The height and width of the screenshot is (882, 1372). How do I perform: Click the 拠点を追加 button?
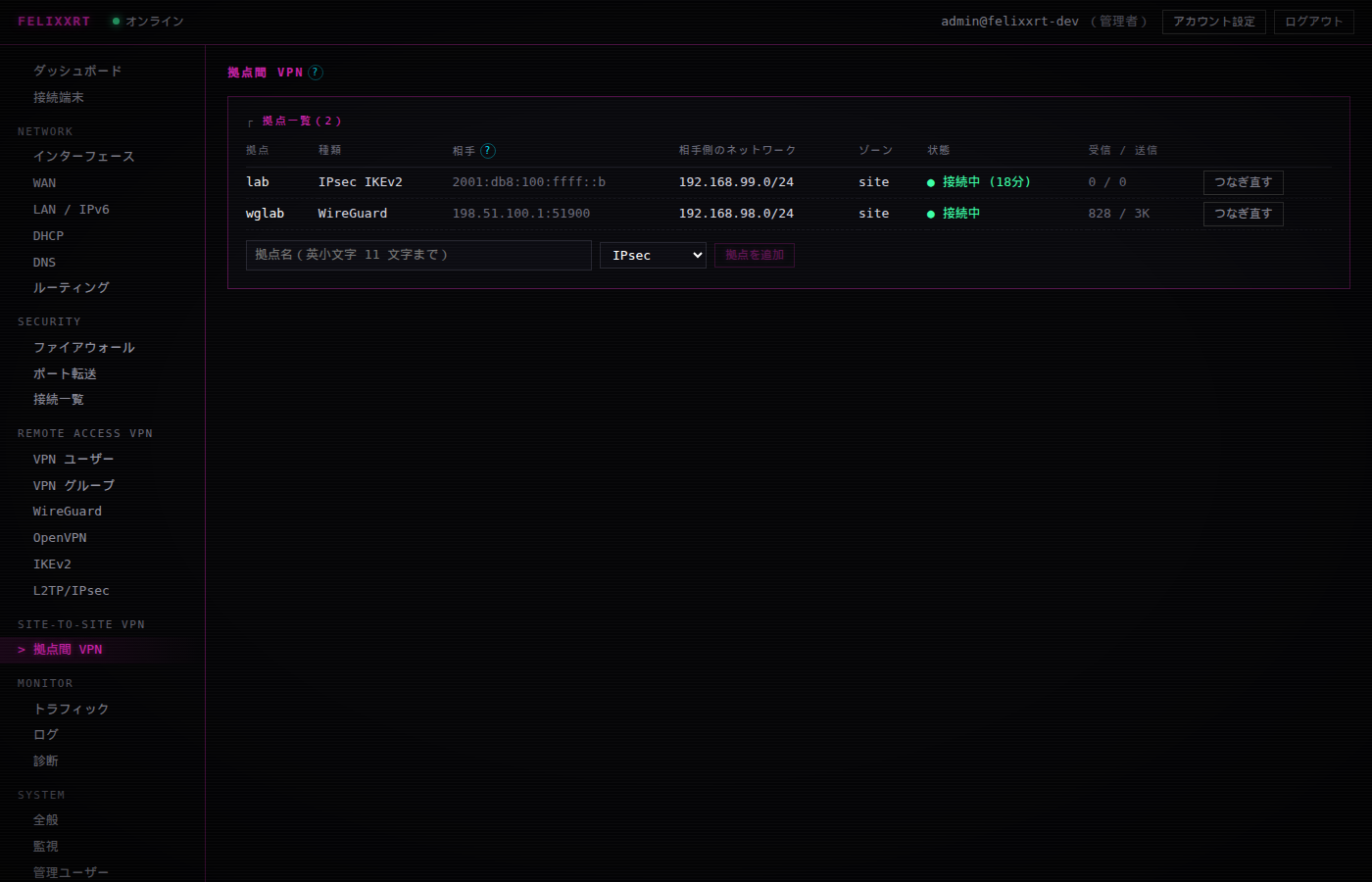point(755,255)
